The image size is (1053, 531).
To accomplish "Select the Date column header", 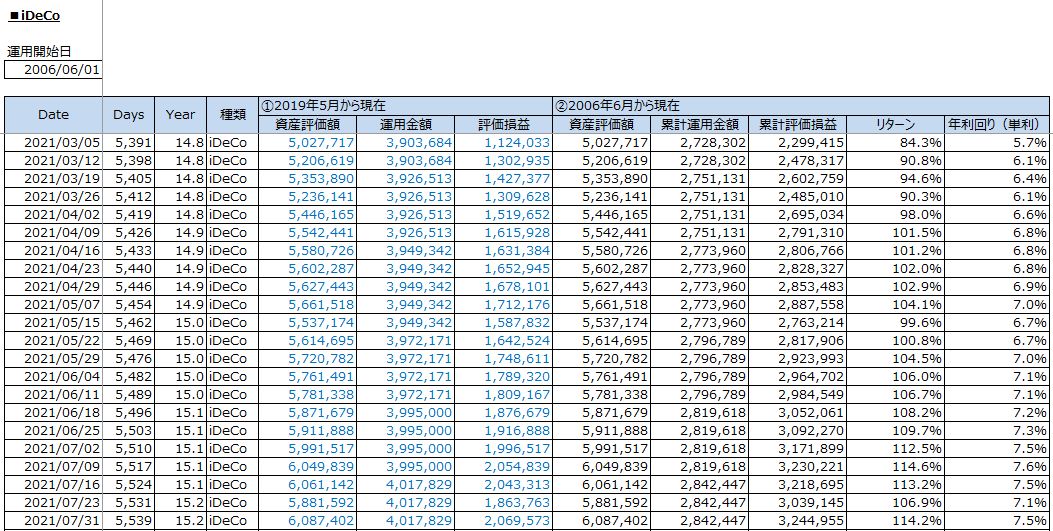I will pos(53,115).
